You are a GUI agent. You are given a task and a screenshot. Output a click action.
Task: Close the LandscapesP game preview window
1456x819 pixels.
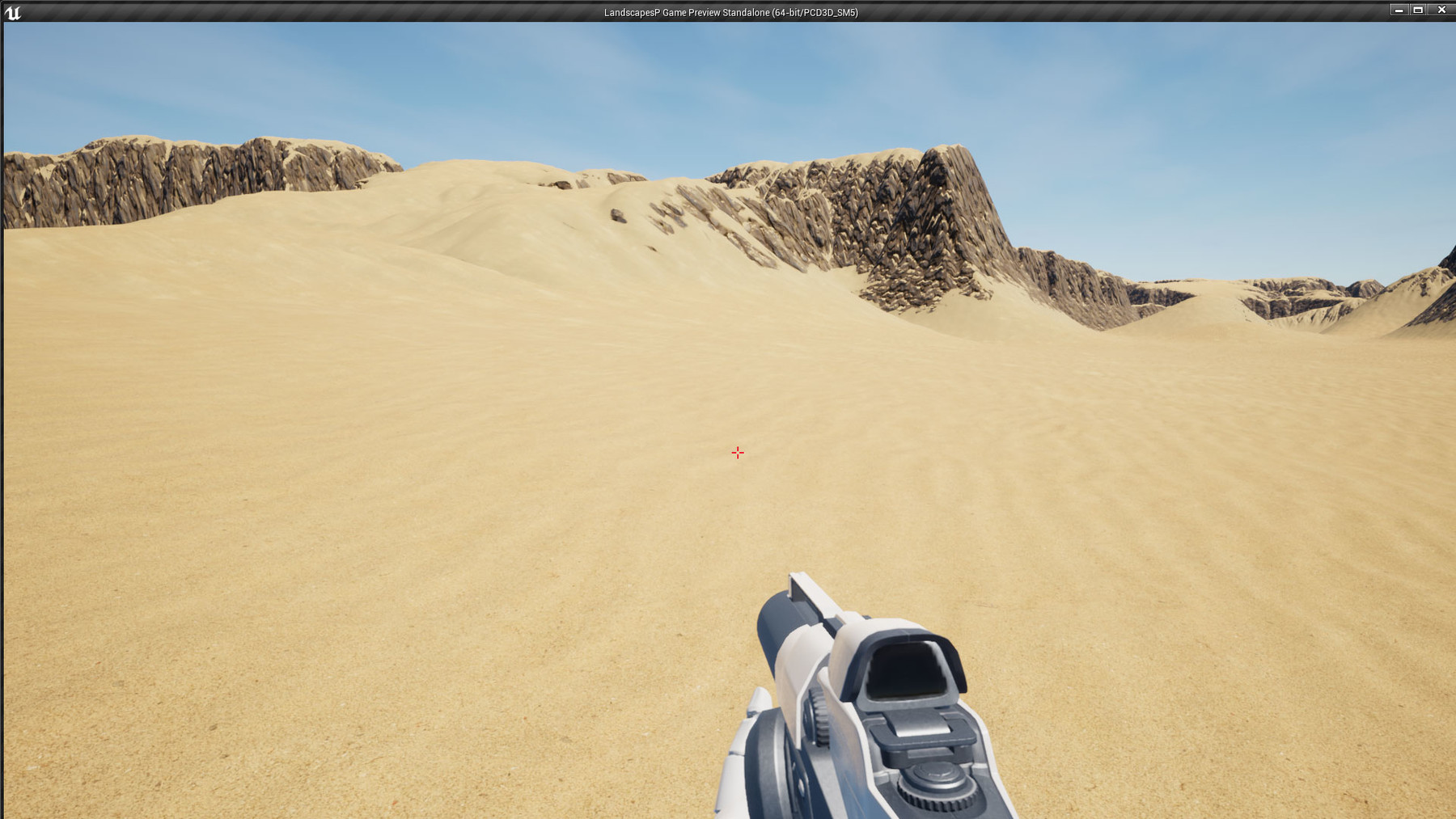(x=1441, y=10)
